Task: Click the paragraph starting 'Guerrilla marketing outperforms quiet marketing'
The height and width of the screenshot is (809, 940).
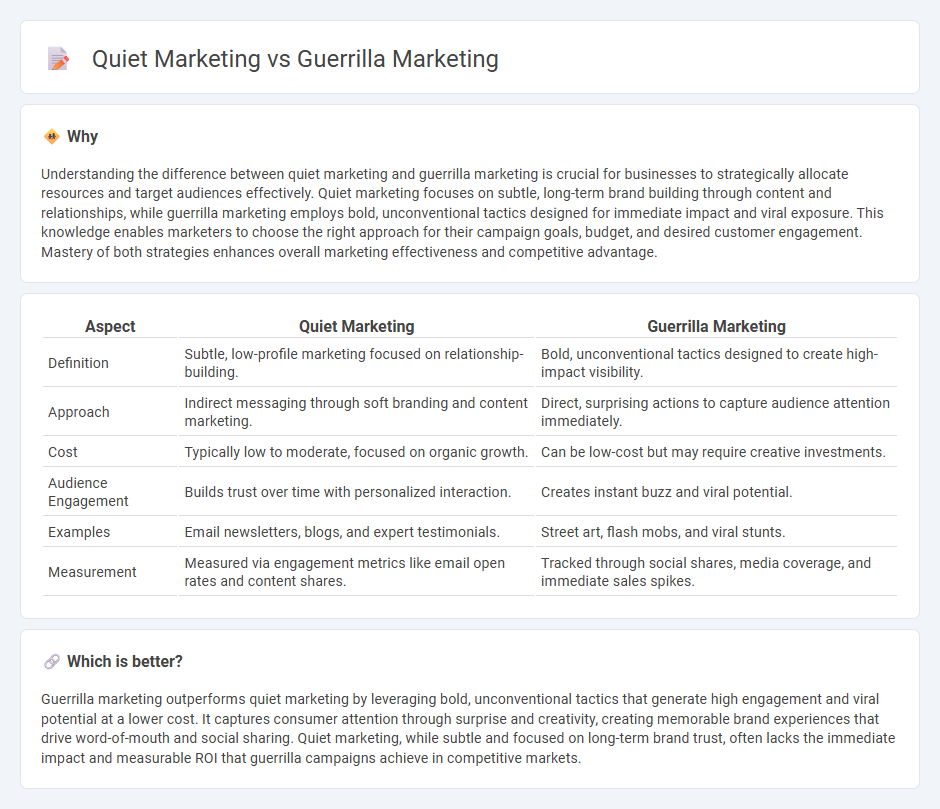Action: 468,728
